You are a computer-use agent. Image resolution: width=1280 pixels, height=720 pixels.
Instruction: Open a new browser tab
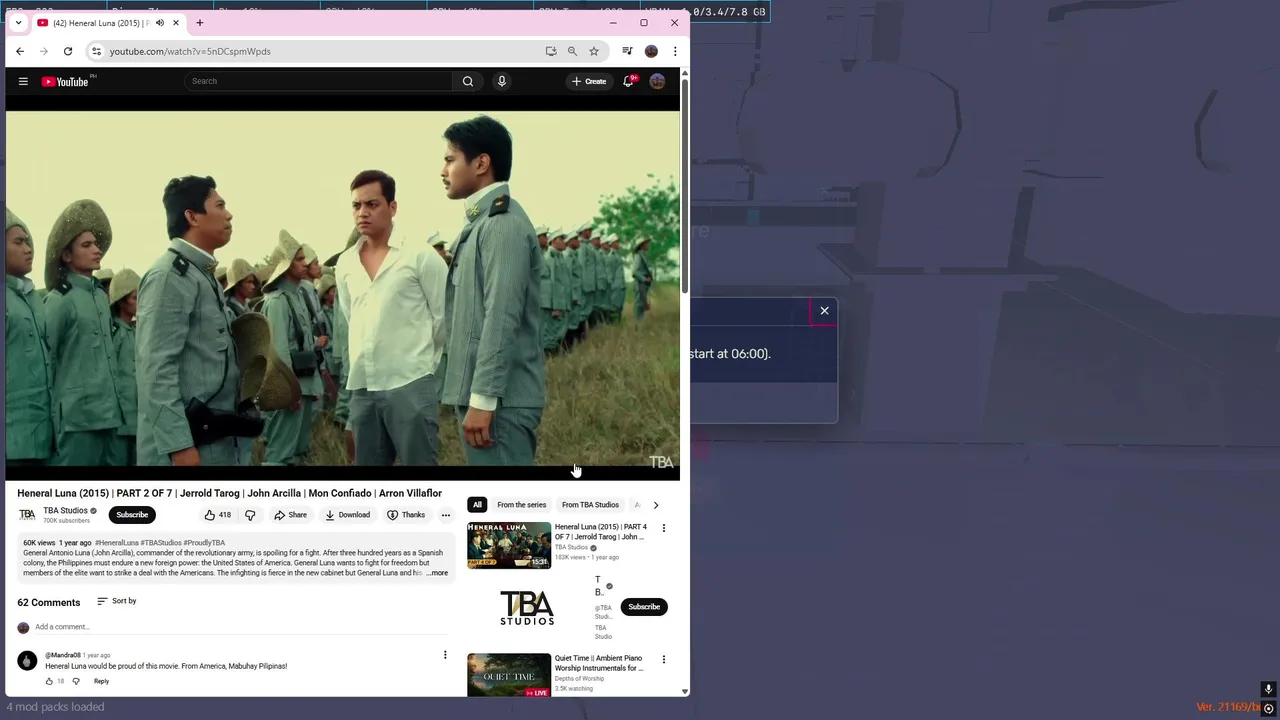tap(199, 22)
